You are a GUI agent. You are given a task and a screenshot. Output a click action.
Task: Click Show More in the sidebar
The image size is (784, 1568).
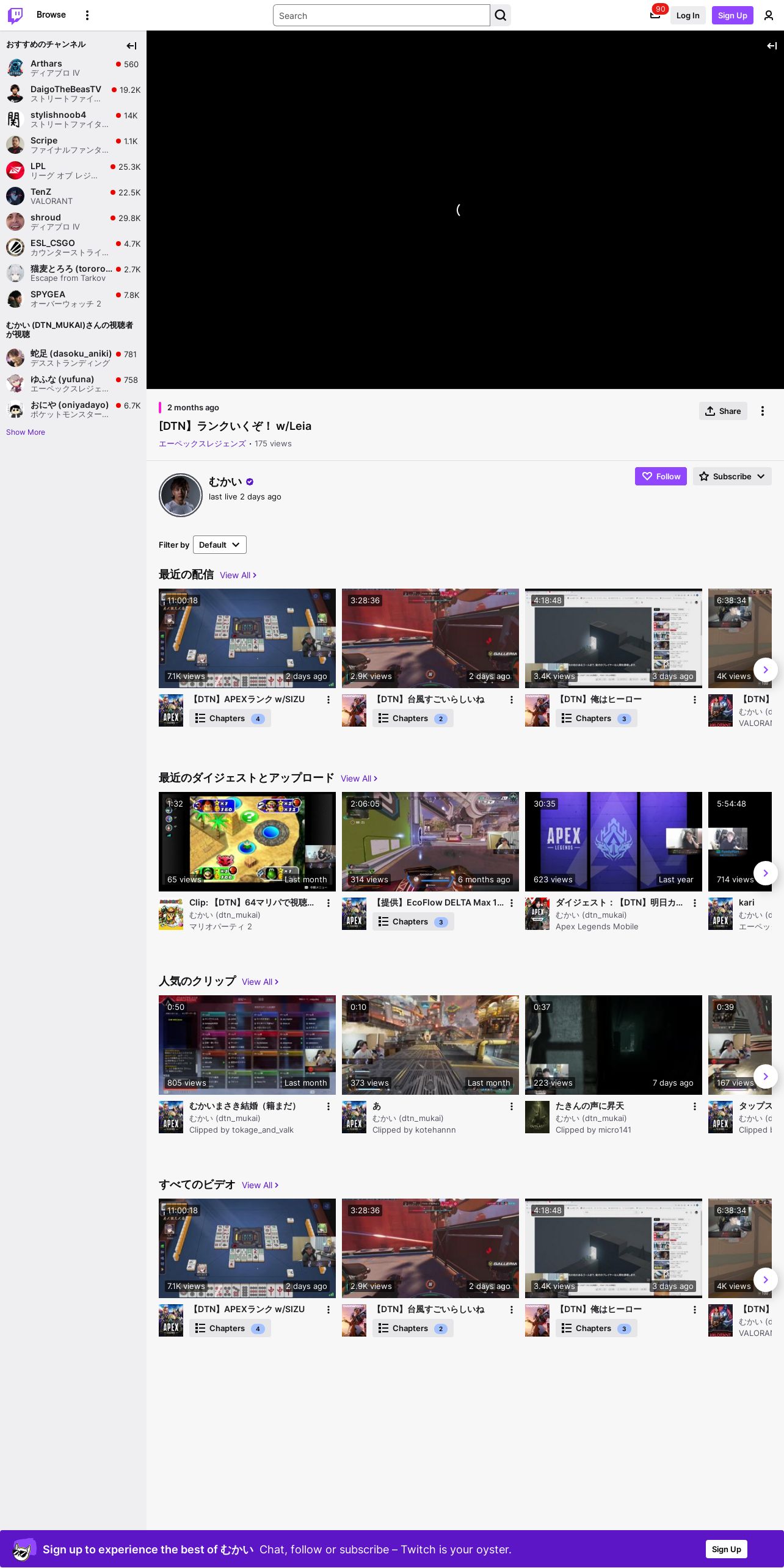[x=26, y=432]
